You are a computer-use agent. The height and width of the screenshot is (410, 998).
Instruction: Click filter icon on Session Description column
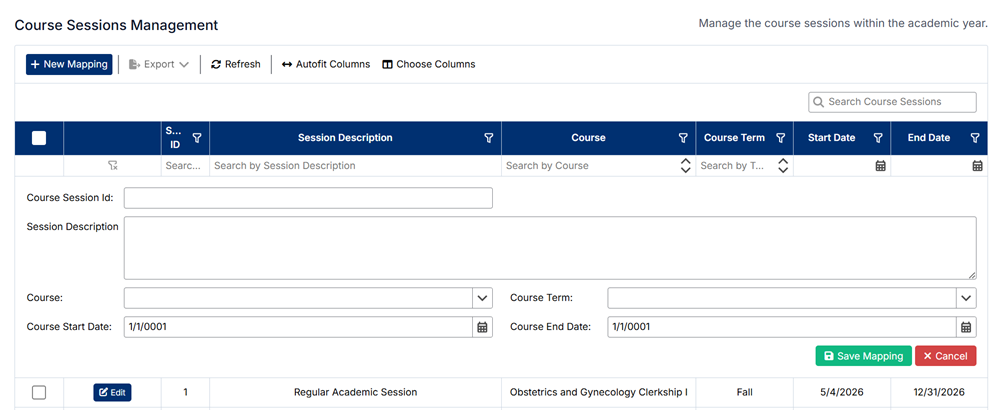click(x=489, y=138)
